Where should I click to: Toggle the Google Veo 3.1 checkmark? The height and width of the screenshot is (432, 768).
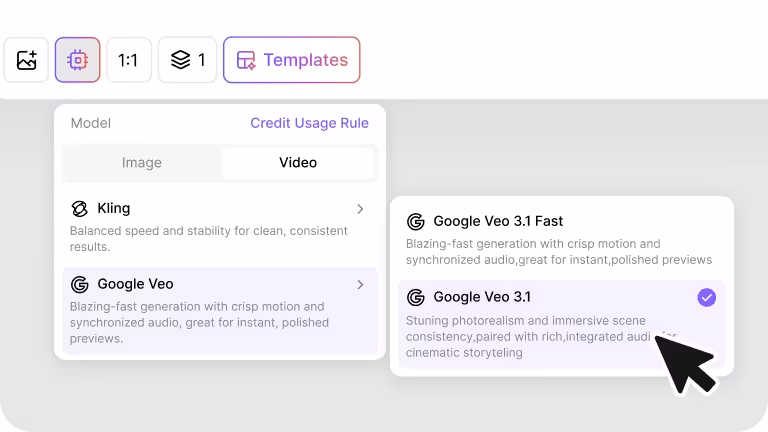pyautogui.click(x=707, y=297)
